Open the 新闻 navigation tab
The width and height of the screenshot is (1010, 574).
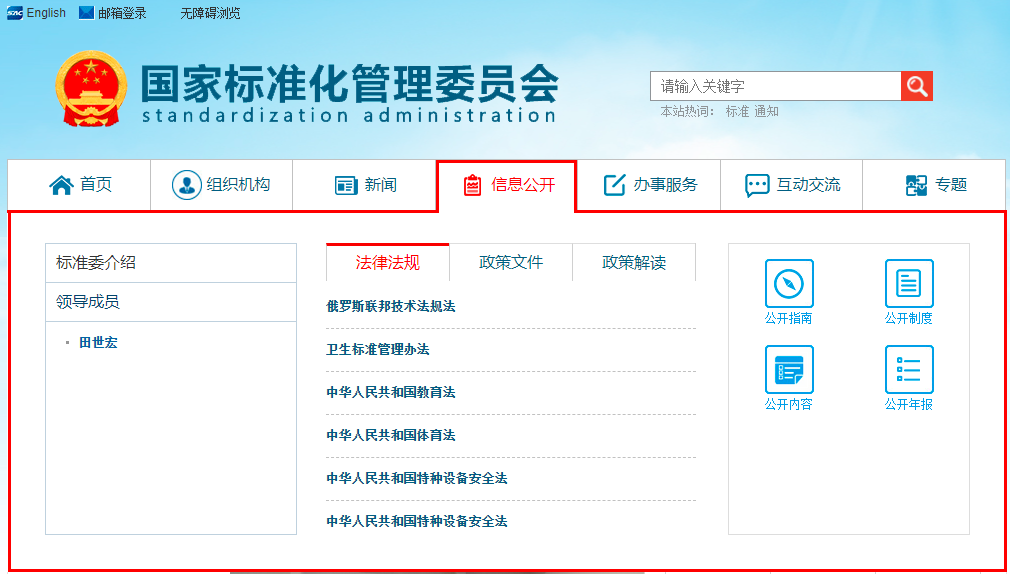pyautogui.click(x=365, y=185)
